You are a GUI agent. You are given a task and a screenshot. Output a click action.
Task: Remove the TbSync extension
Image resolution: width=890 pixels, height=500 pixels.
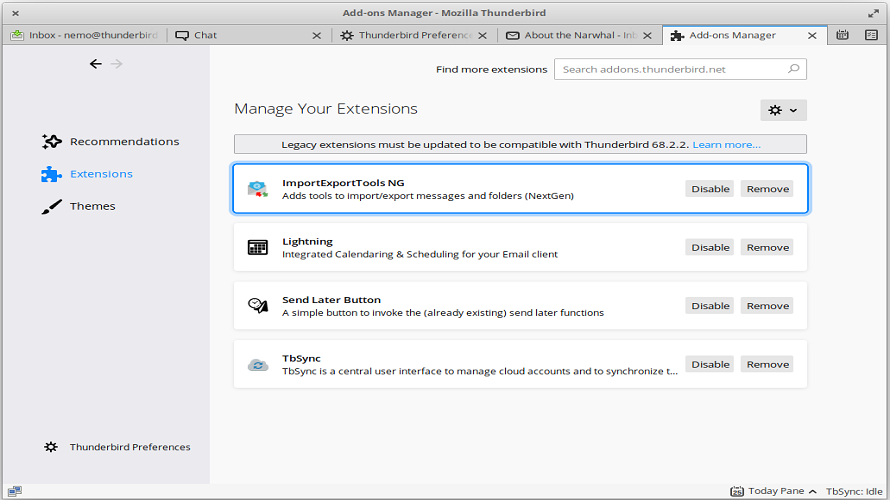point(767,364)
